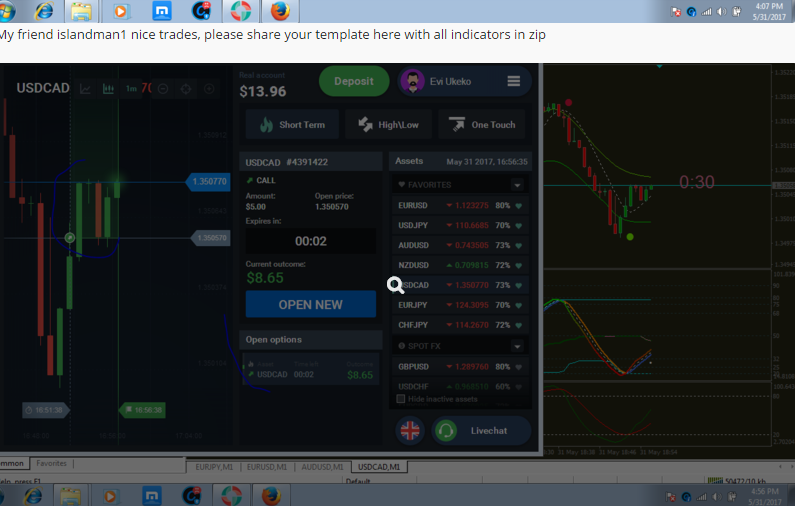Click volume speaker icon near 4:07 PM clock
The height and width of the screenshot is (506, 795).
click(x=721, y=12)
